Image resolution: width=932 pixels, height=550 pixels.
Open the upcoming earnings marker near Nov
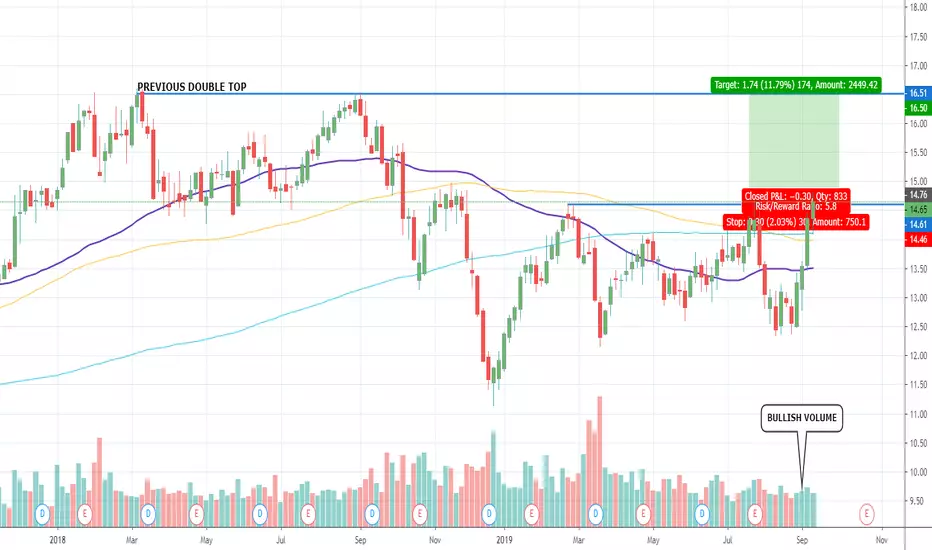click(x=867, y=514)
